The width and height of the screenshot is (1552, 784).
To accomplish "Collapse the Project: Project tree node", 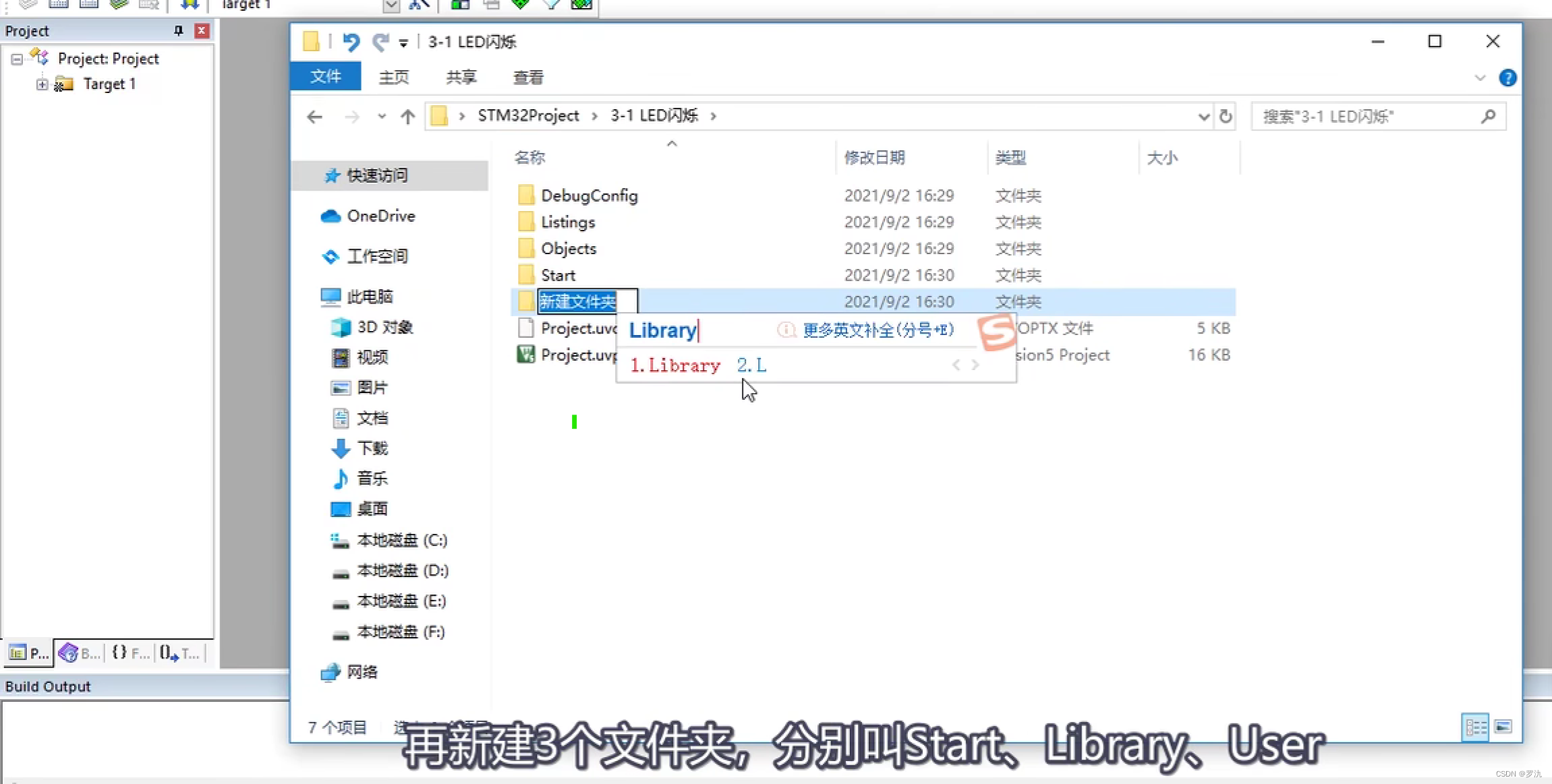I will coord(17,59).
